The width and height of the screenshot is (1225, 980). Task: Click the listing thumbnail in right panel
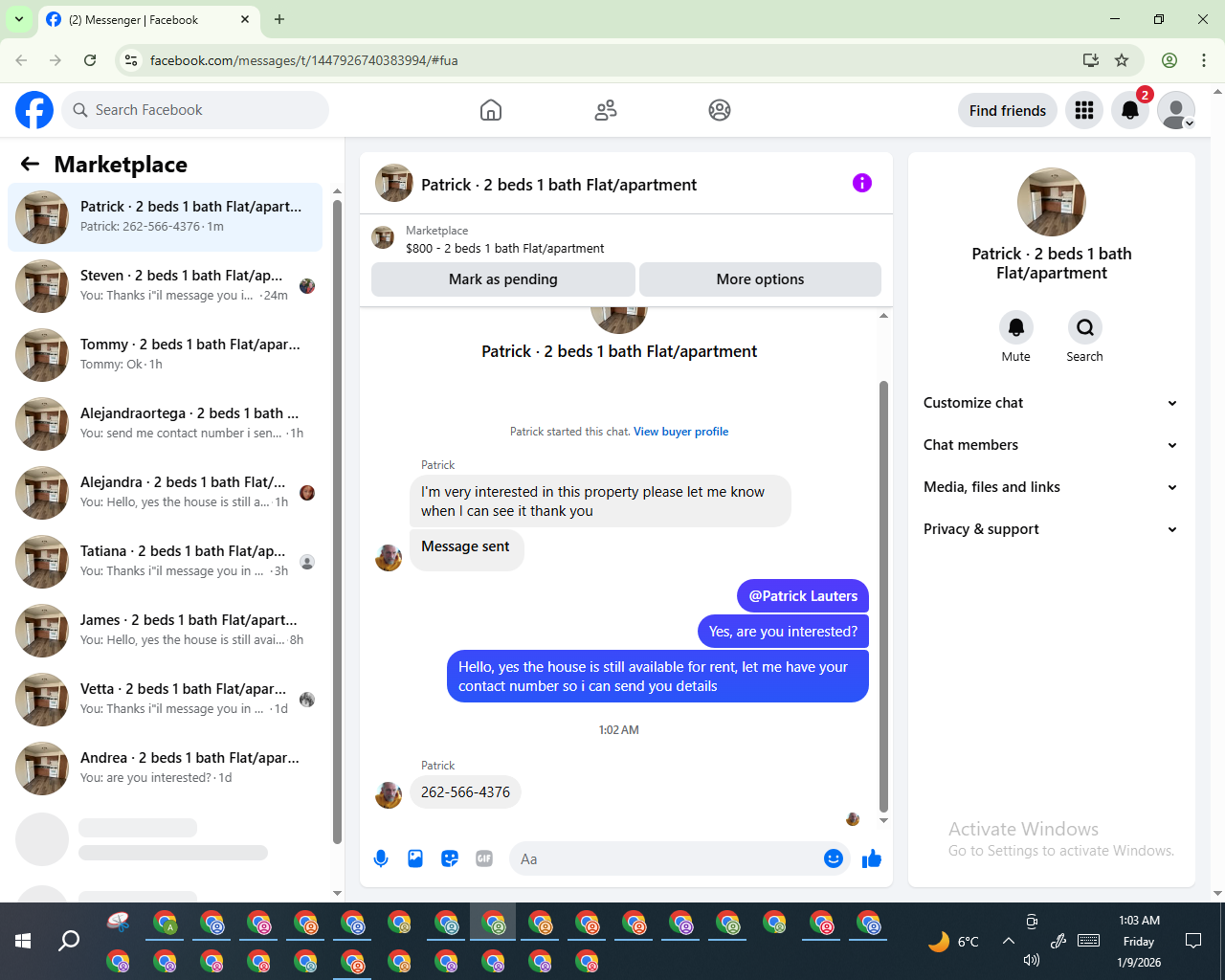[1052, 202]
